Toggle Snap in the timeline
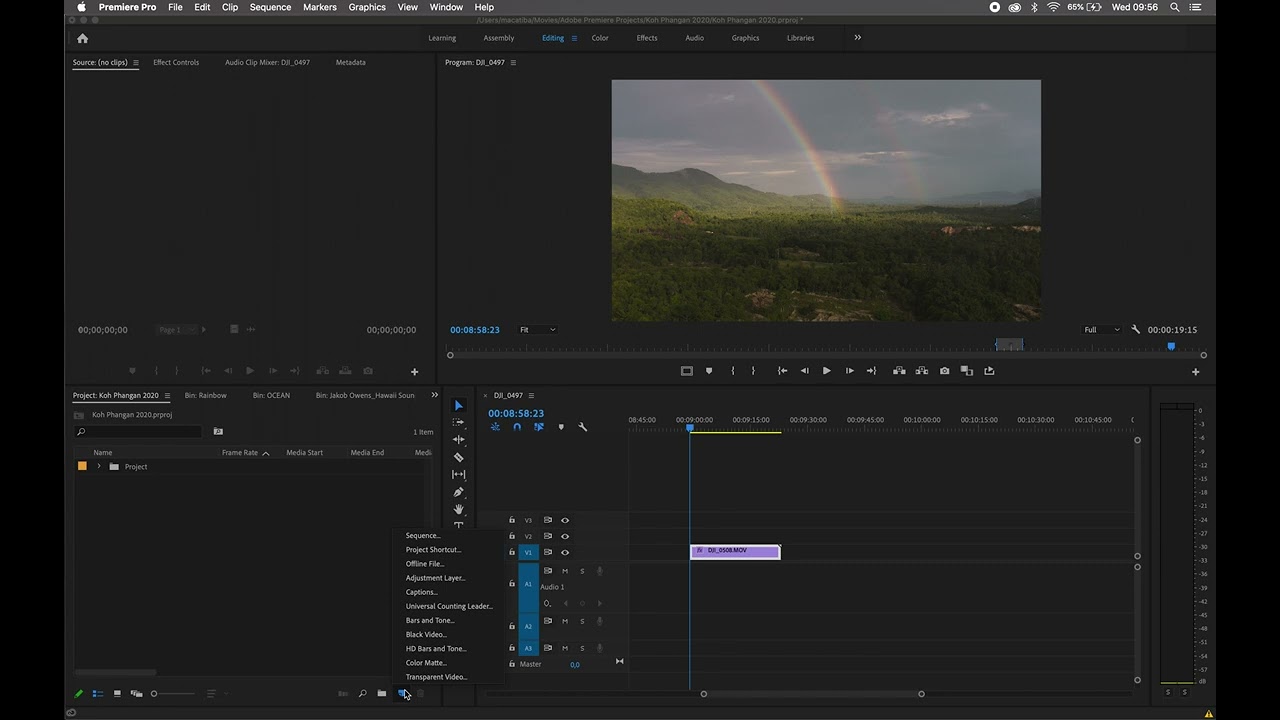 [517, 427]
